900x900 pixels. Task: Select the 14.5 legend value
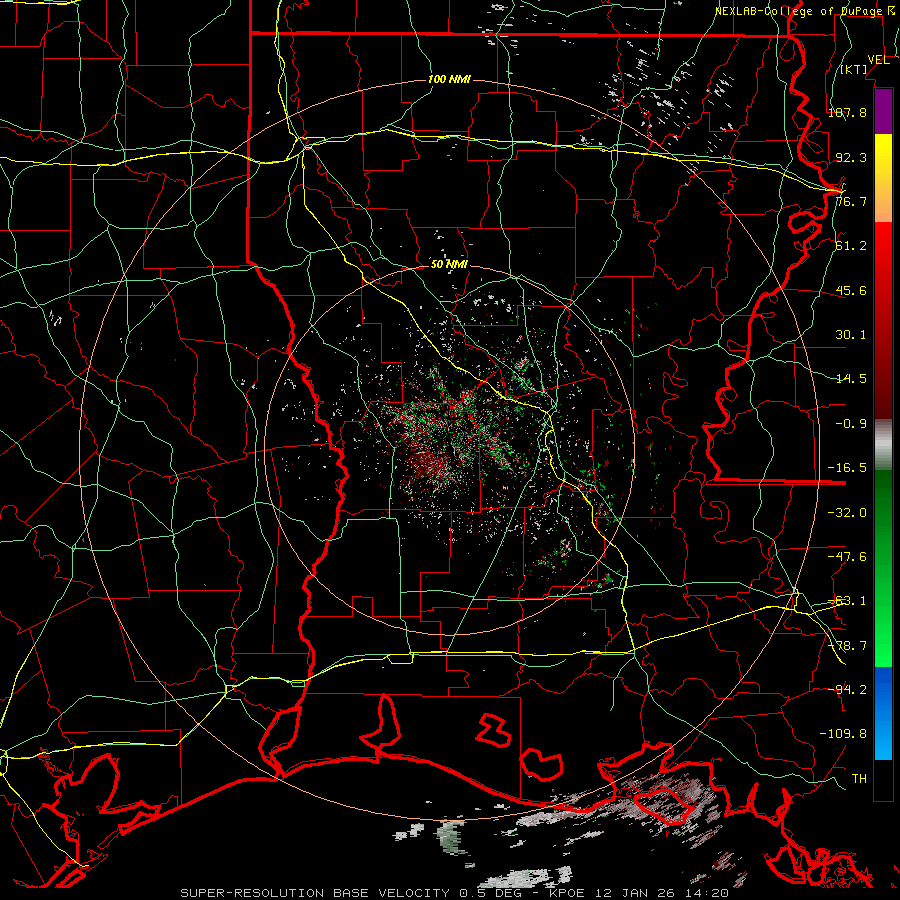click(851, 379)
